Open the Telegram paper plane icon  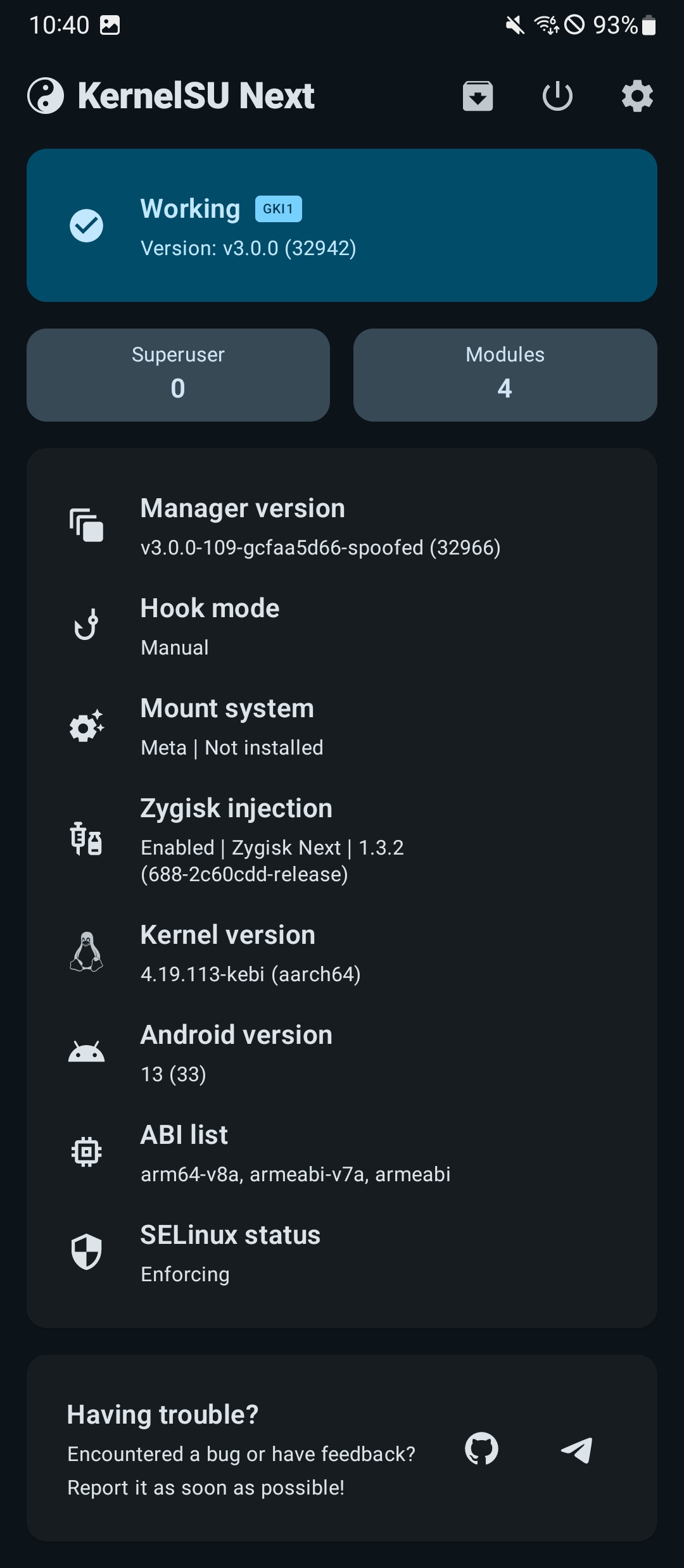coord(576,1450)
